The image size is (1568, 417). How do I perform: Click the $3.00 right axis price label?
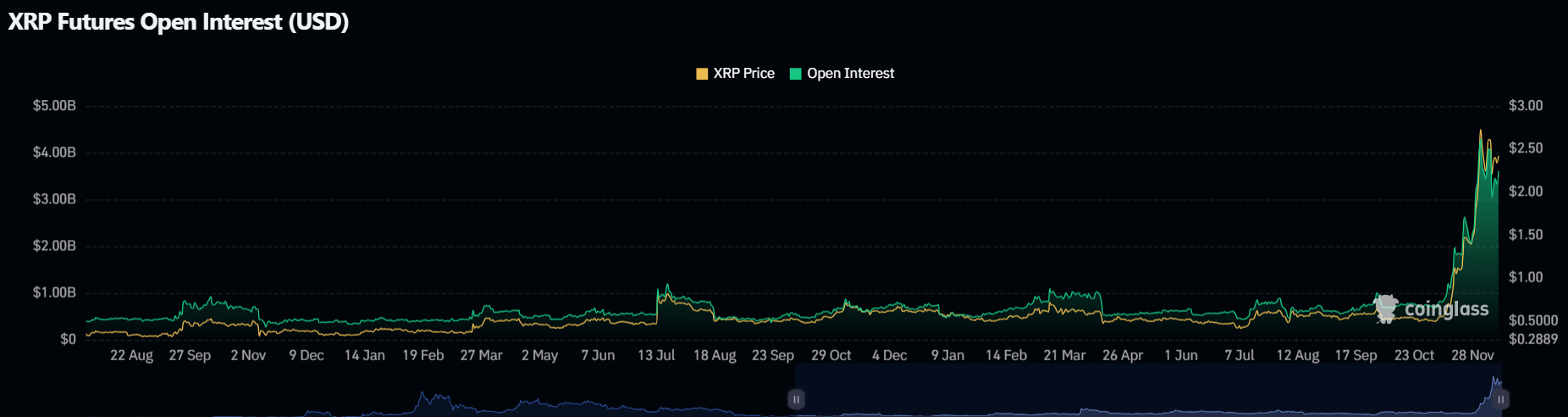pos(1526,106)
